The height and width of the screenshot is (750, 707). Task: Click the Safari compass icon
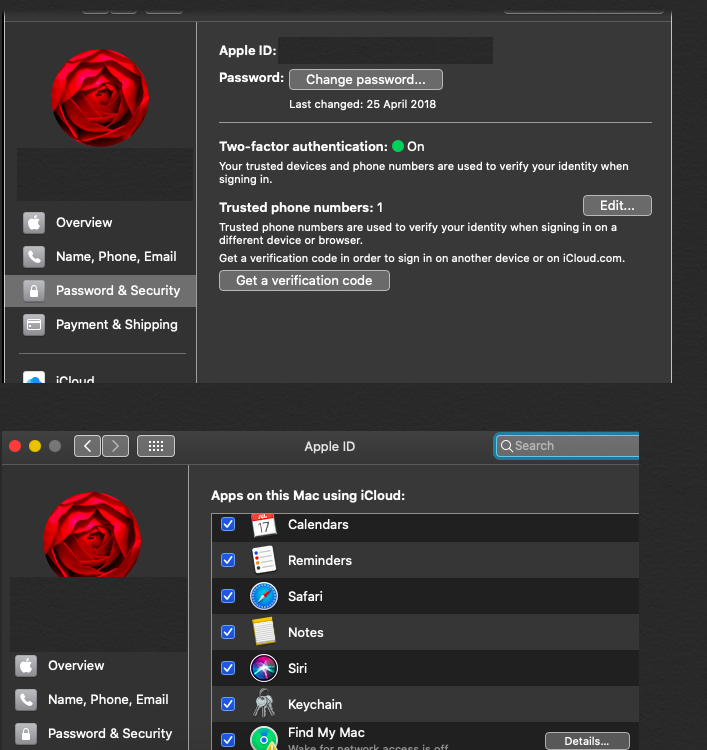point(264,596)
